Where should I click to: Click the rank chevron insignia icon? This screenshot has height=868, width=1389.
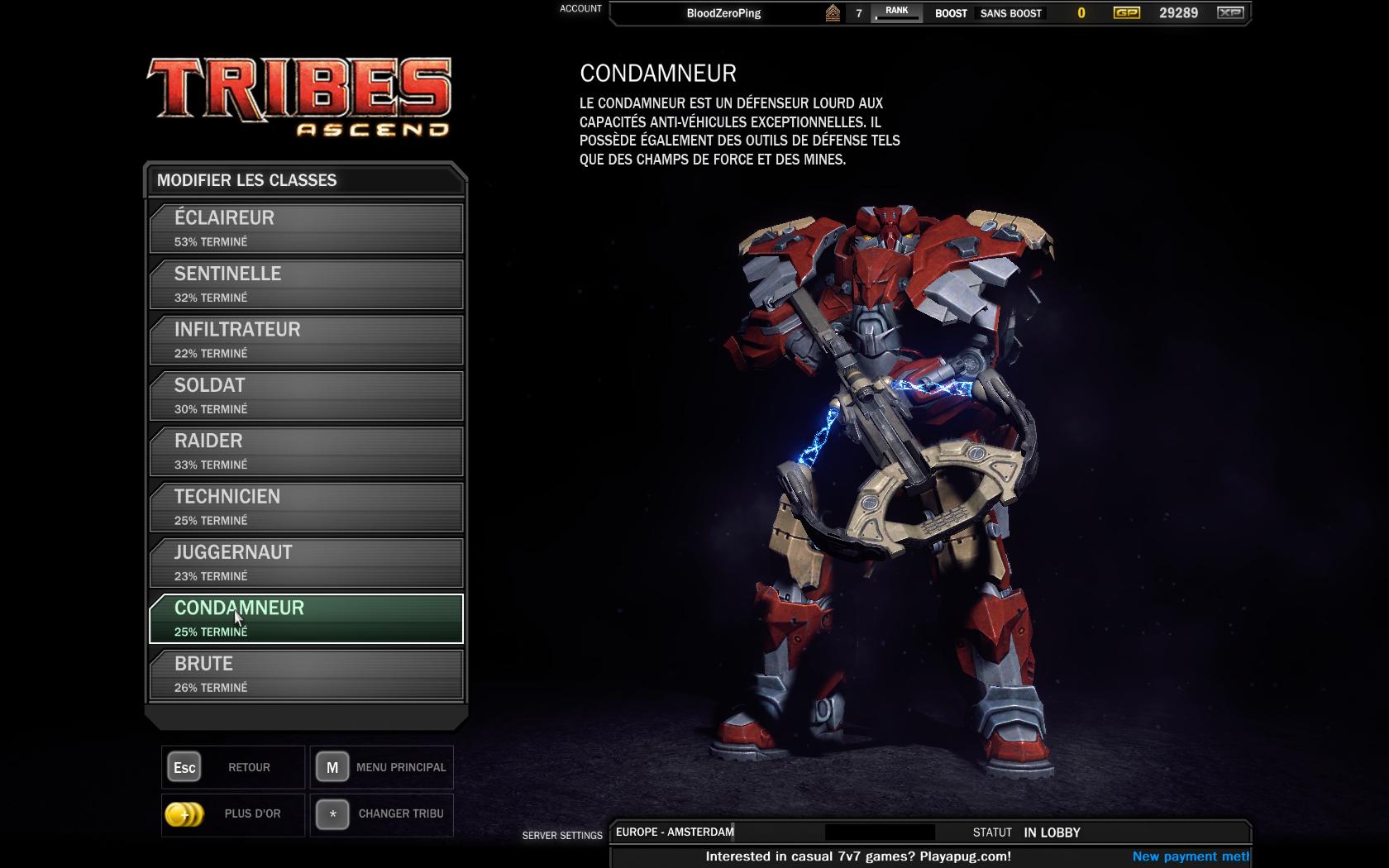tap(833, 13)
